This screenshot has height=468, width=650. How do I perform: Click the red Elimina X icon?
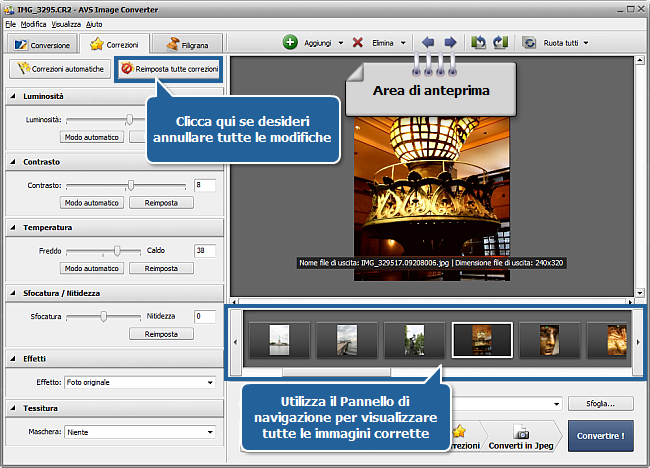coord(357,43)
